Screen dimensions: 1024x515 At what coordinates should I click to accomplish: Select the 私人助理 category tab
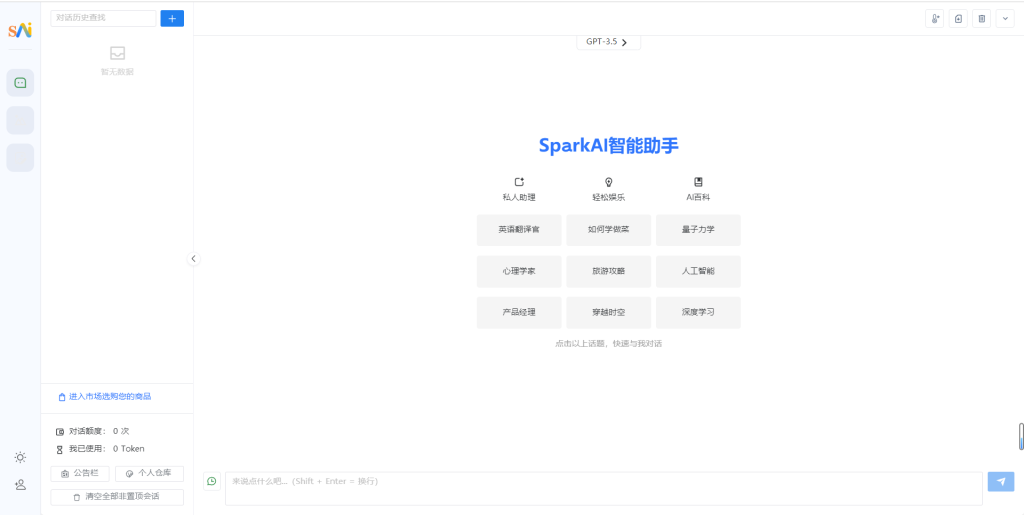click(x=519, y=189)
